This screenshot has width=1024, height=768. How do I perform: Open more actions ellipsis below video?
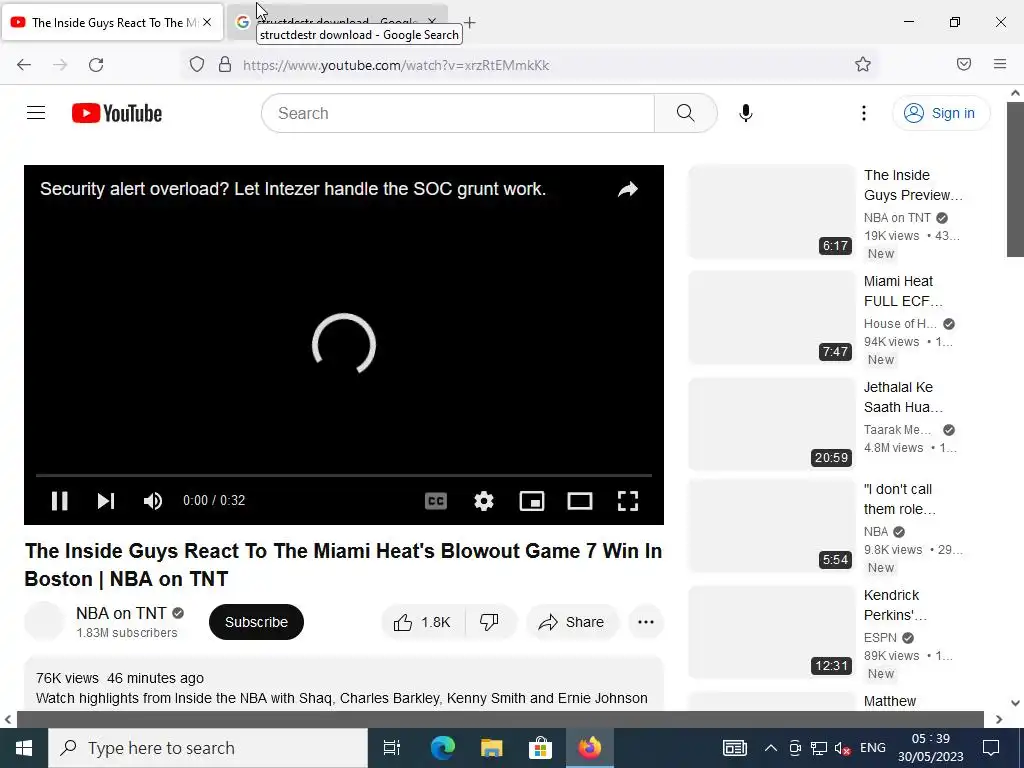click(x=645, y=622)
